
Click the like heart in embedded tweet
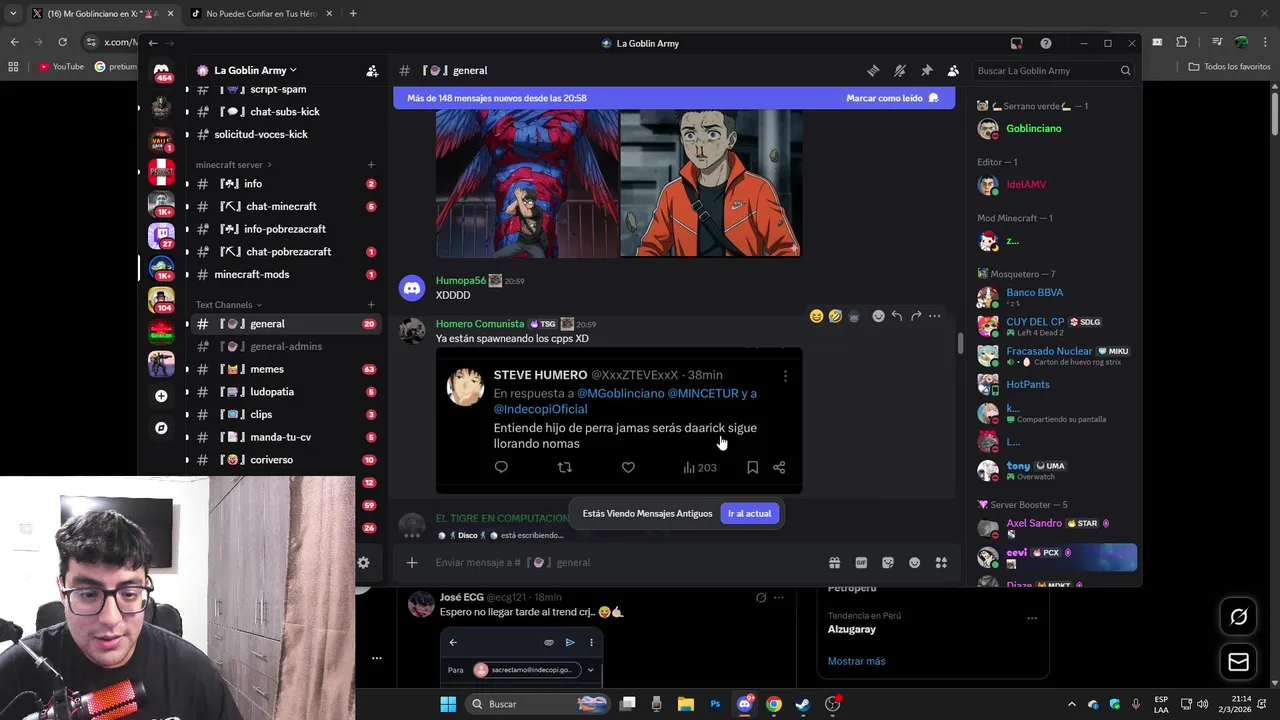click(628, 467)
